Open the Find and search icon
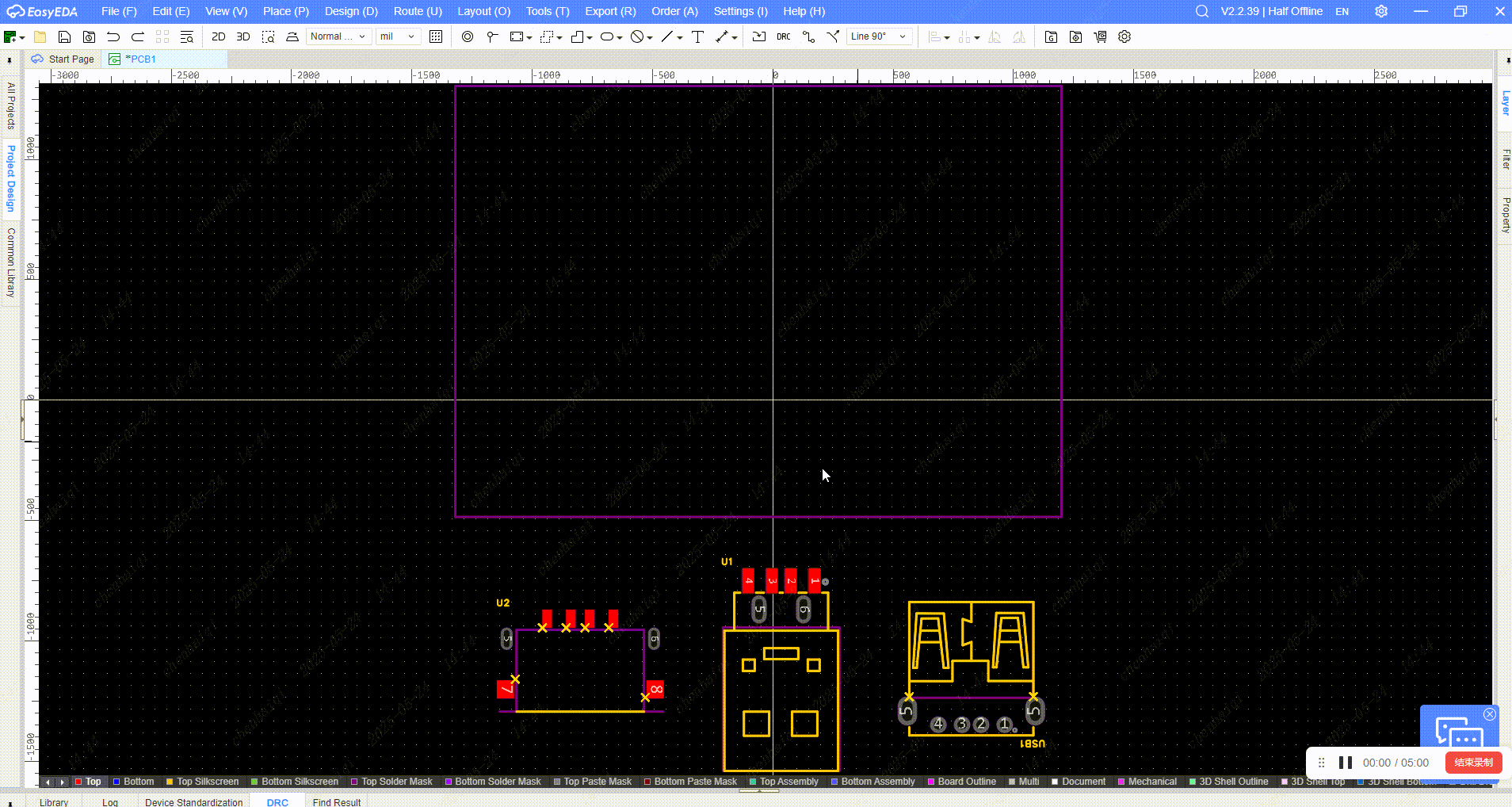The height and width of the screenshot is (807, 1512). click(187, 36)
